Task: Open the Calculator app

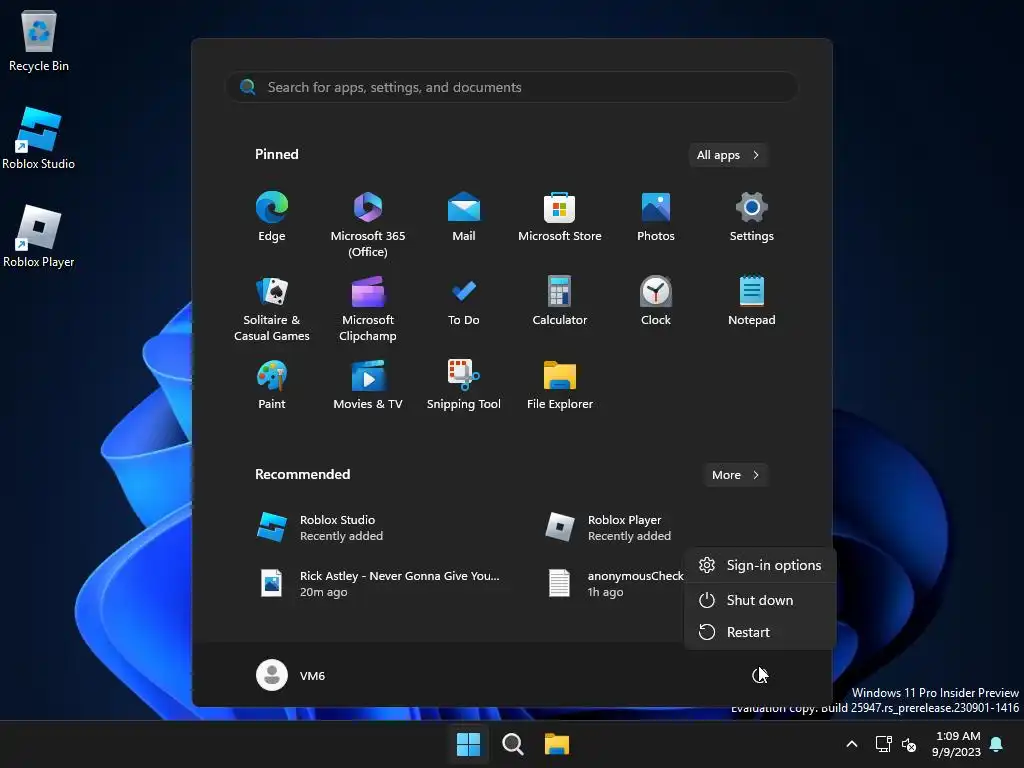Action: pos(560,302)
